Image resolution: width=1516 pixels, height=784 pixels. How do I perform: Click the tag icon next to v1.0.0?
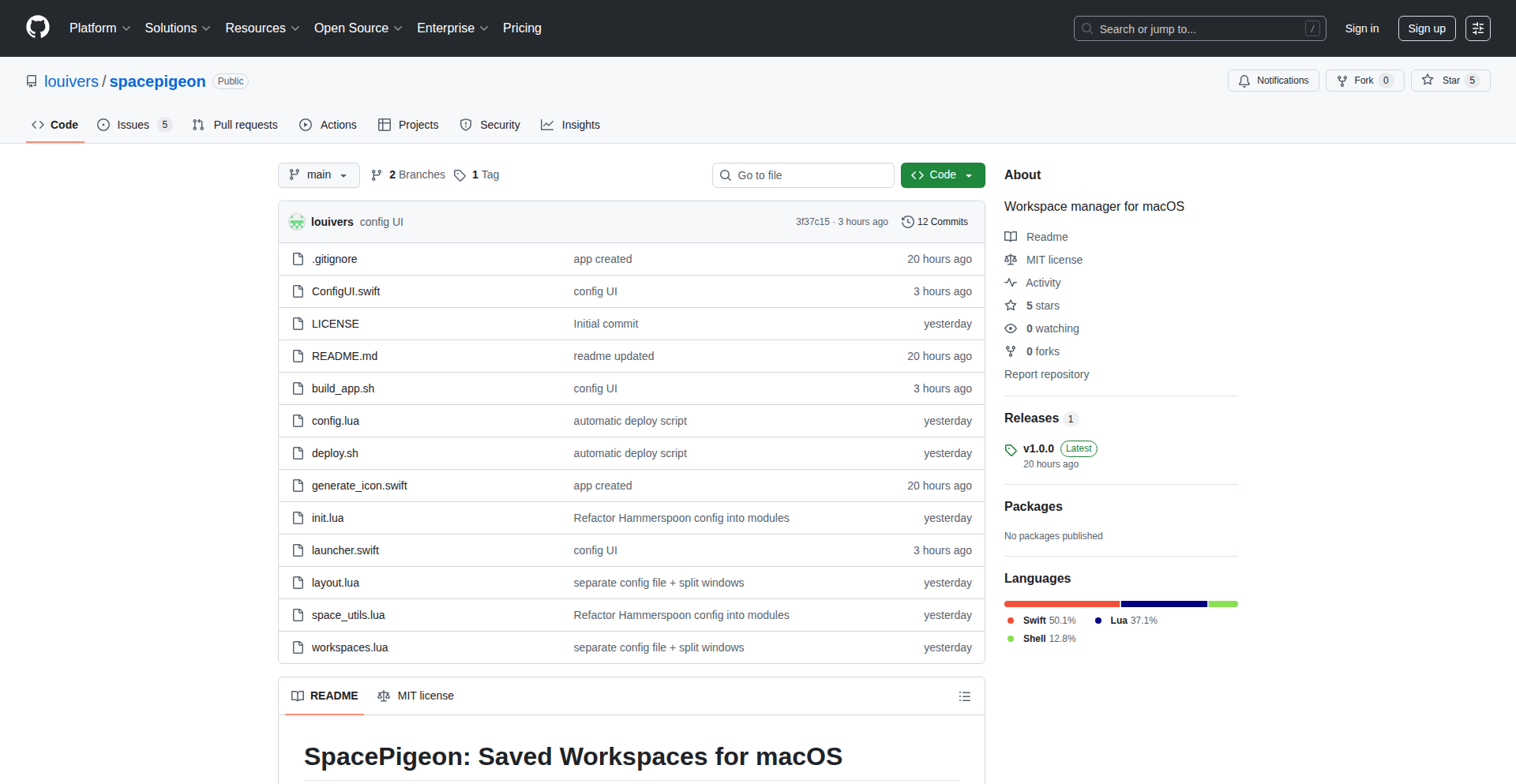1011,450
